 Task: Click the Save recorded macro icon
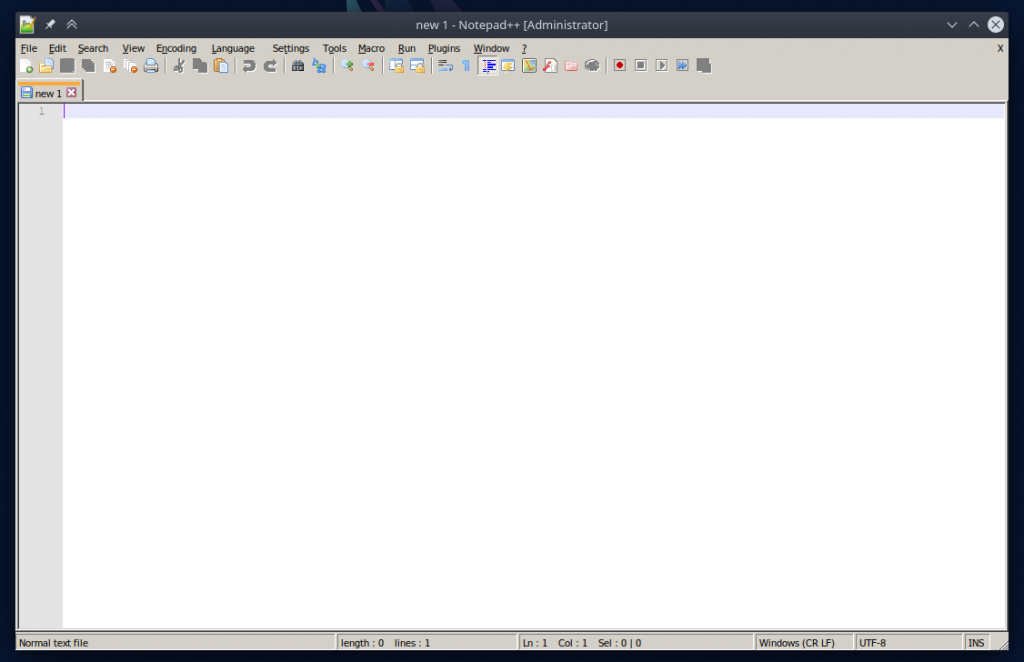pyautogui.click(x=703, y=66)
